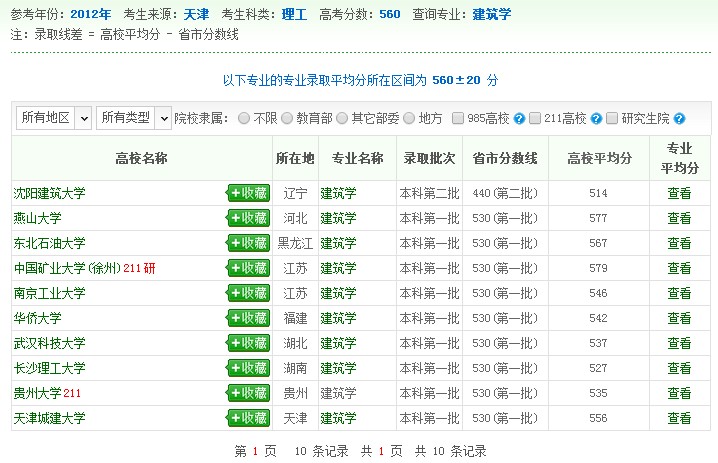Click the question mark after 研究生院
This screenshot has width=718, height=463.
pos(679,119)
